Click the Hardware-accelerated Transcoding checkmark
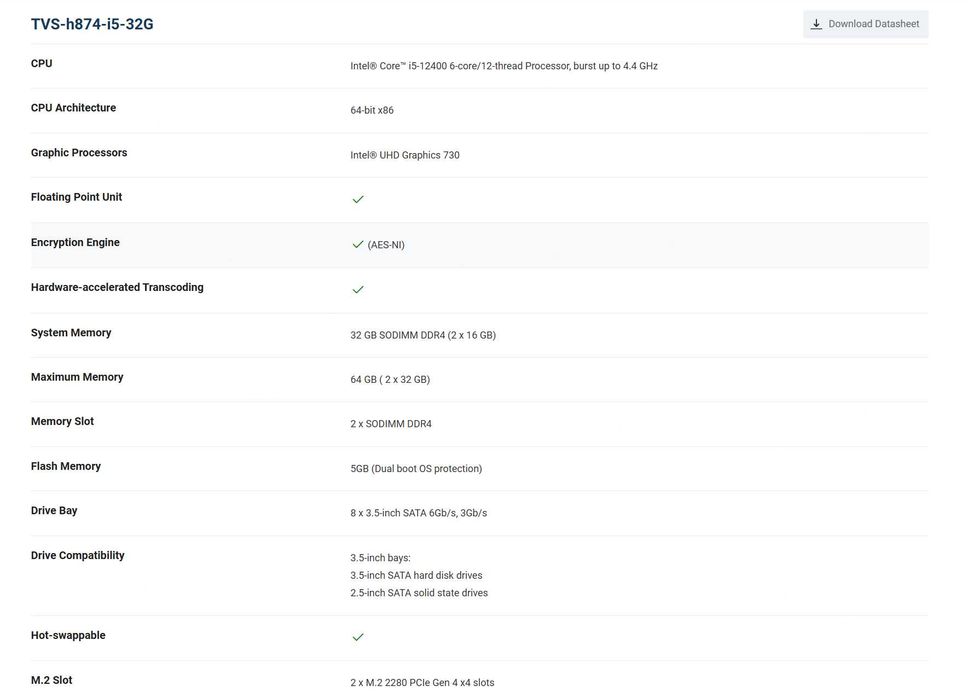Image resolution: width=968 pixels, height=699 pixels. click(358, 289)
